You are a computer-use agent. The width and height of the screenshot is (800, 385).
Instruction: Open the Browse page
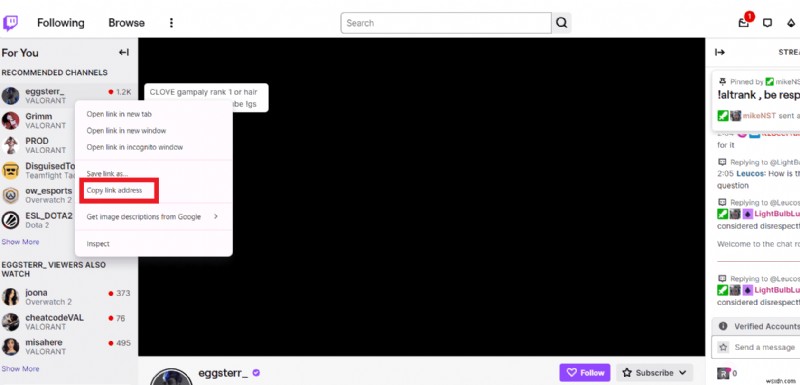(x=126, y=23)
